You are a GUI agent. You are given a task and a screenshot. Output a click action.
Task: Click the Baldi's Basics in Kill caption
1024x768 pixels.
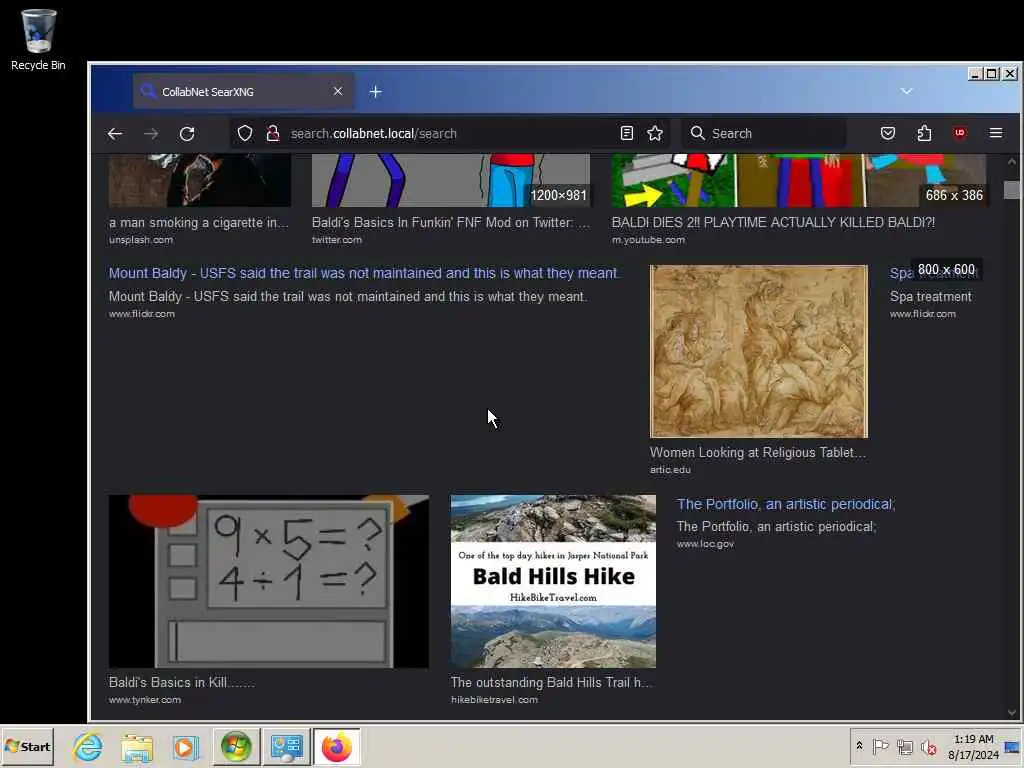click(182, 682)
